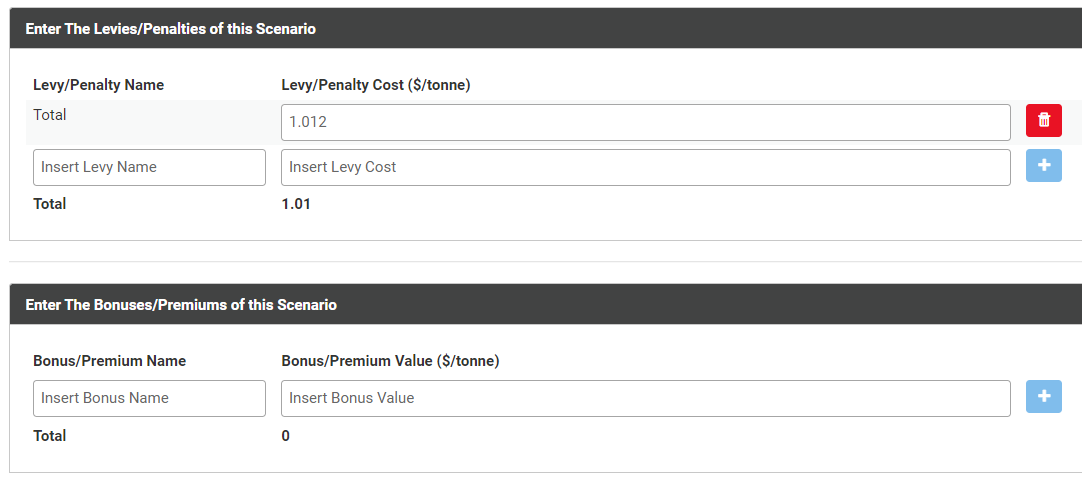This screenshot has height=479, width=1082.
Task: Delete the Total levy row with trash icon
Action: tap(1043, 121)
